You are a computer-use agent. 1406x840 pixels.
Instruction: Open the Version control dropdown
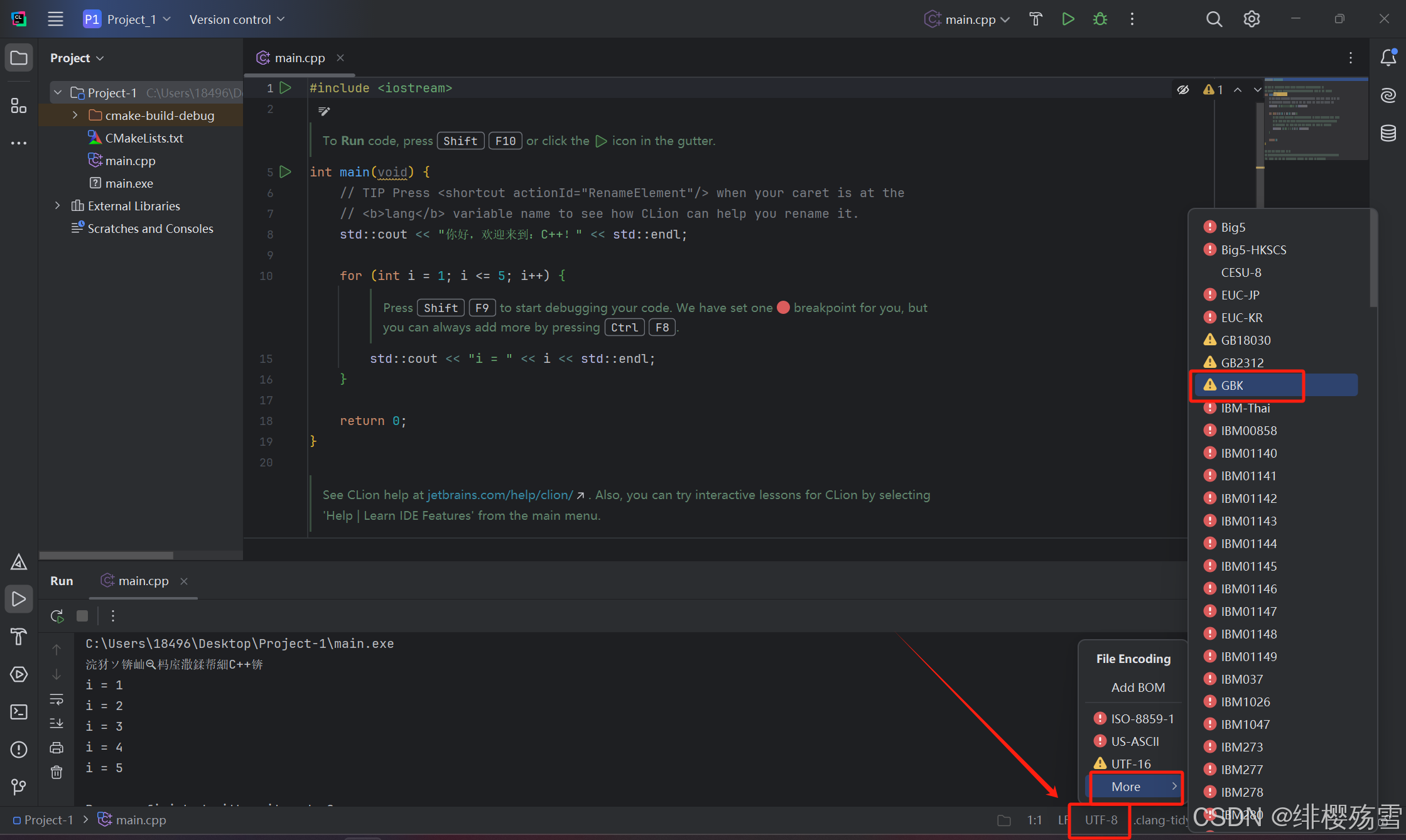237,19
